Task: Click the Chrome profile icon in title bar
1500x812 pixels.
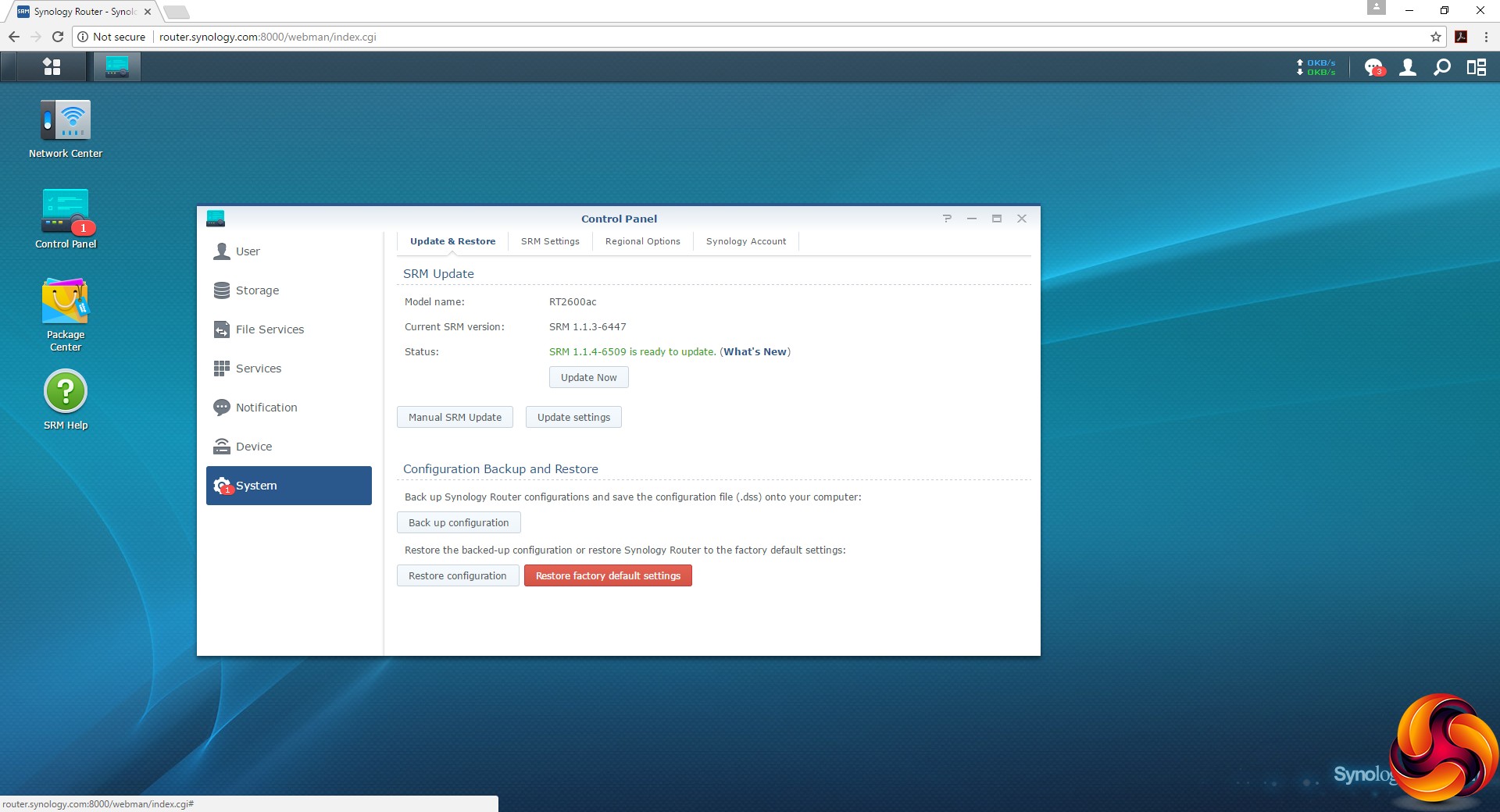Action: pyautogui.click(x=1377, y=8)
